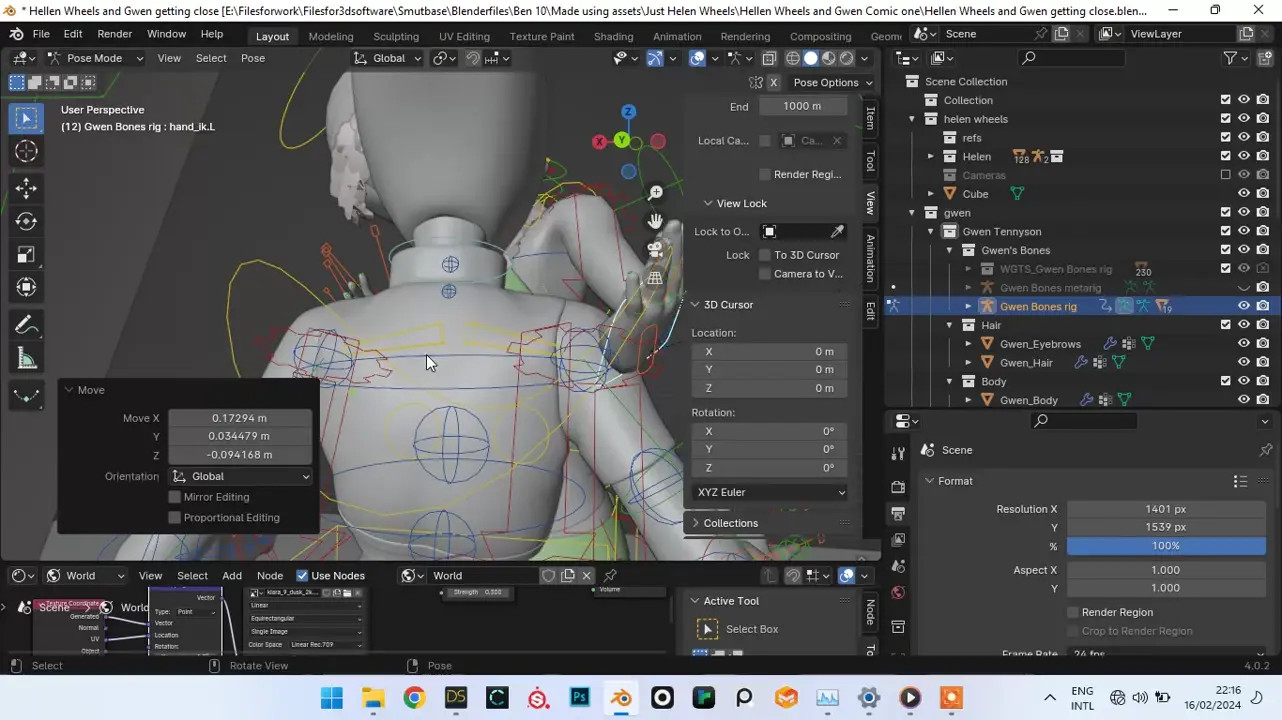Open the Pose menu in viewport header
Screen dimensions: 1282x720
(x=253, y=58)
